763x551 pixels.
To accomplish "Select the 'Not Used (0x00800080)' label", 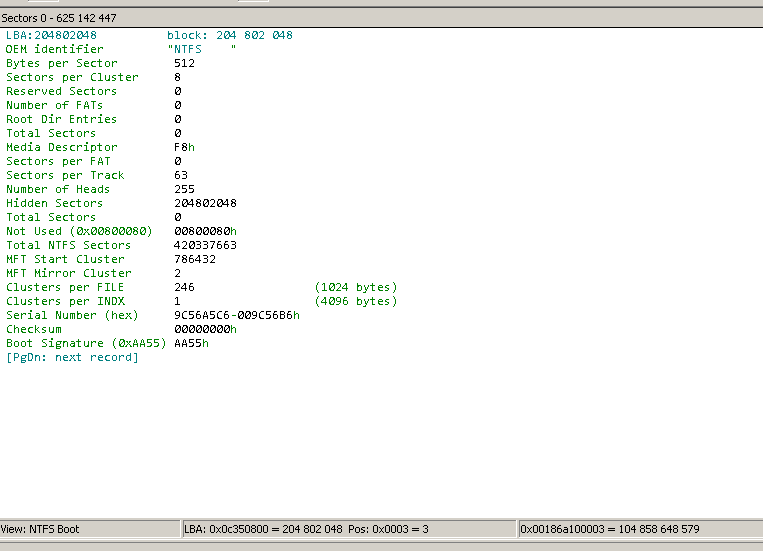I will (x=79, y=231).
